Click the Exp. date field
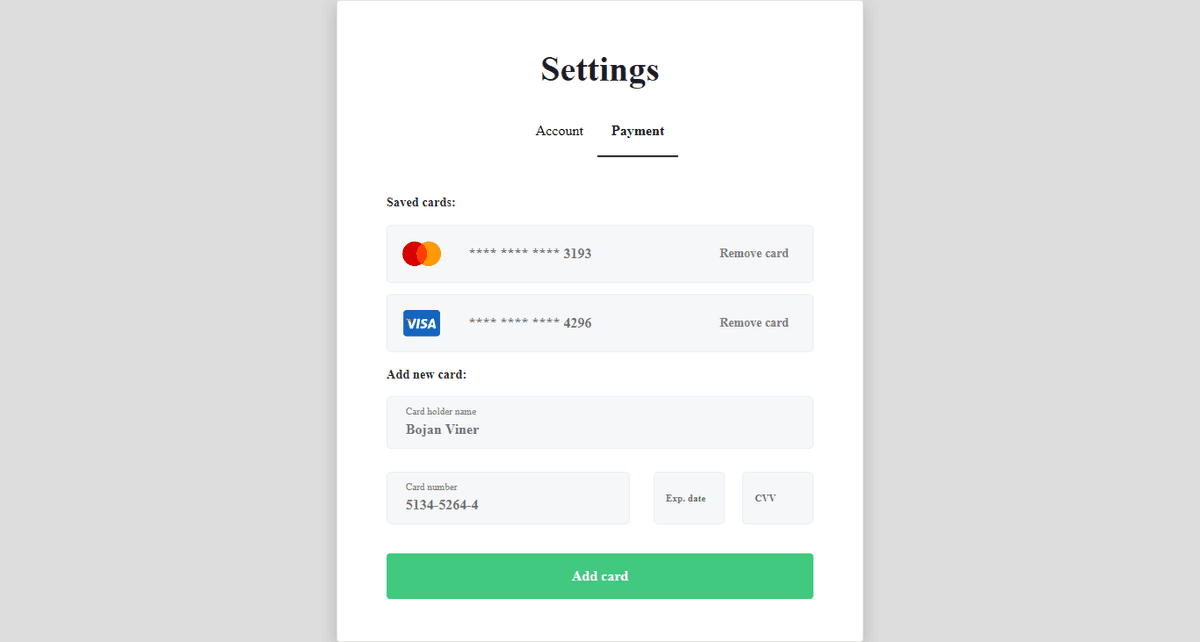Screen dimensions: 1200x642 [689, 497]
